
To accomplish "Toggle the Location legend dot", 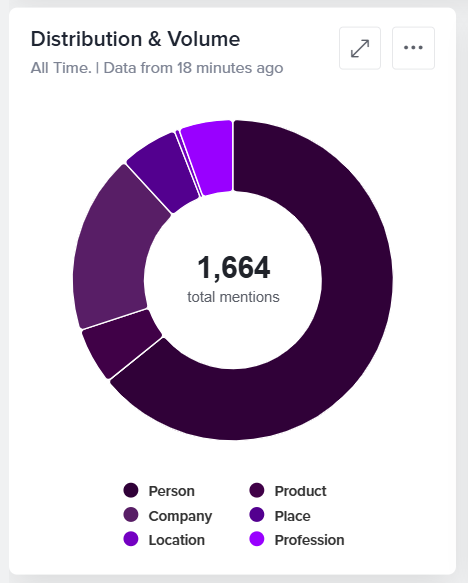I will click(131, 539).
